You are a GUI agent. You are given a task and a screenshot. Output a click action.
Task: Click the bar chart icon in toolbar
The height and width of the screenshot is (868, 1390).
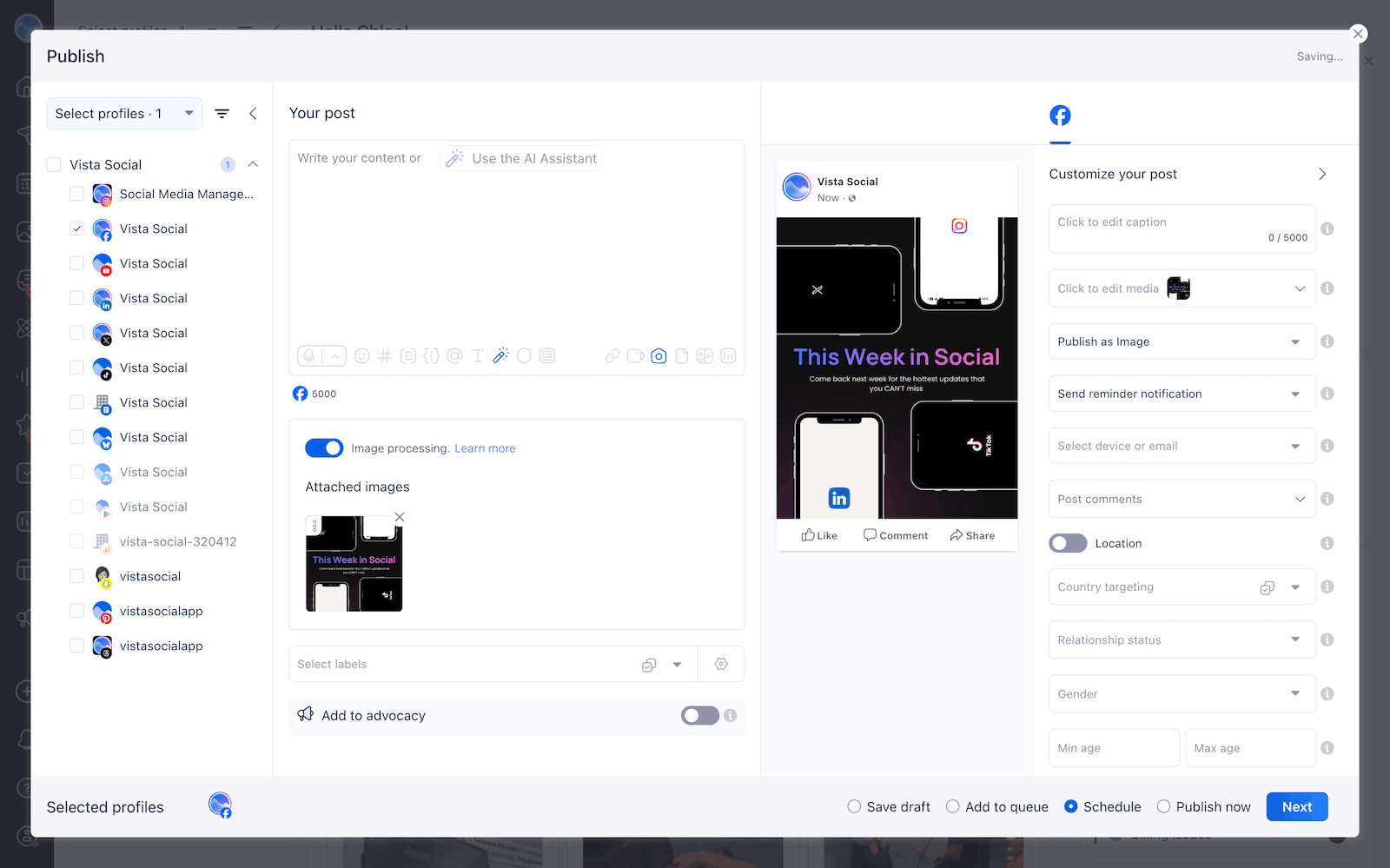click(x=729, y=356)
